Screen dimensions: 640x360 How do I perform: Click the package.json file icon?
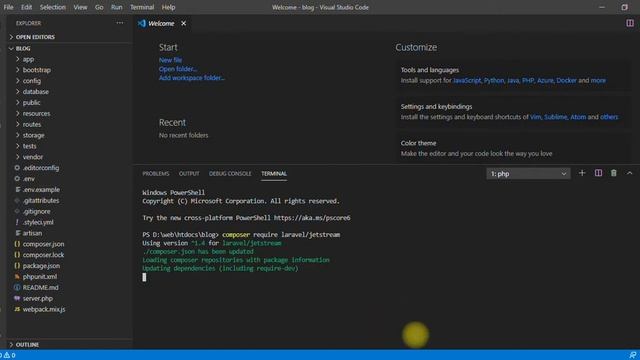[17, 266]
